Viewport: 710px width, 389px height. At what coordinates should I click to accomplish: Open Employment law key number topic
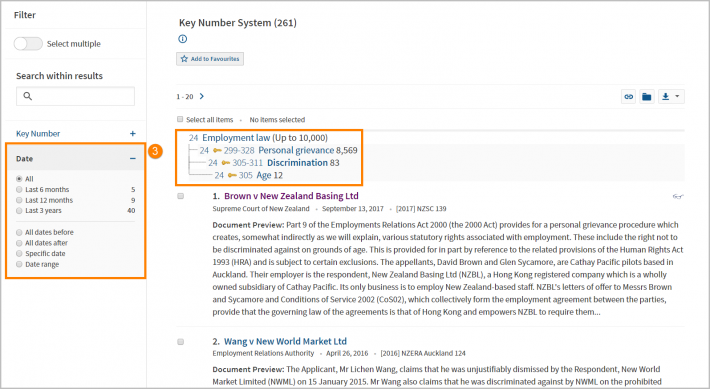(x=236, y=138)
